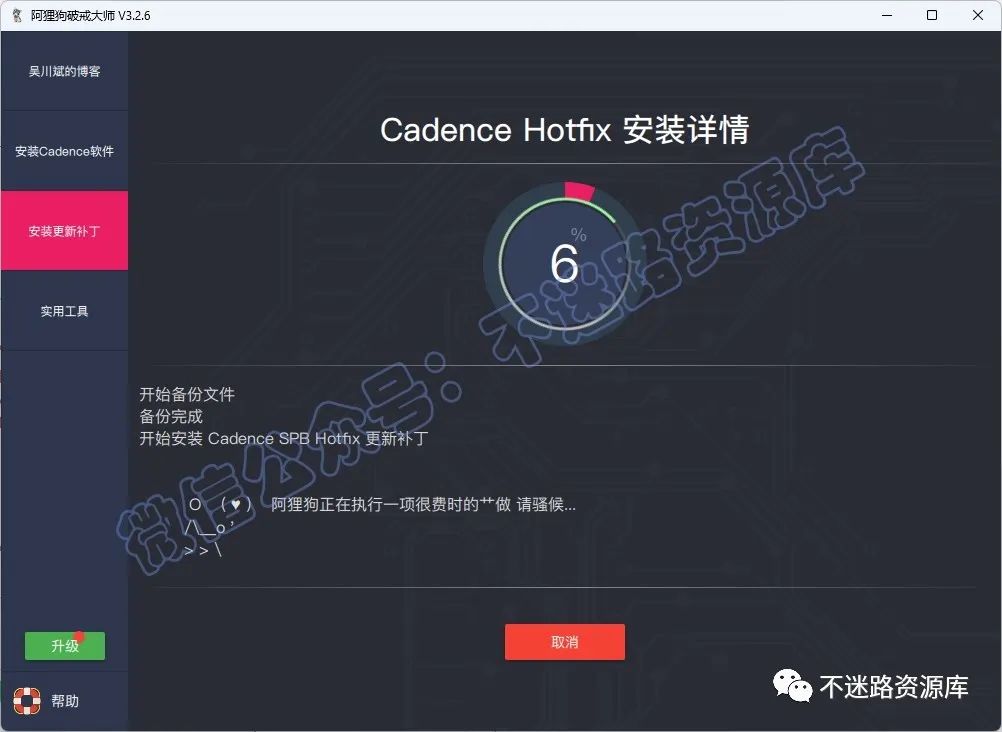Image resolution: width=1002 pixels, height=732 pixels.
Task: Open the 吴川斌的博客 sidebar item
Action: (x=65, y=71)
